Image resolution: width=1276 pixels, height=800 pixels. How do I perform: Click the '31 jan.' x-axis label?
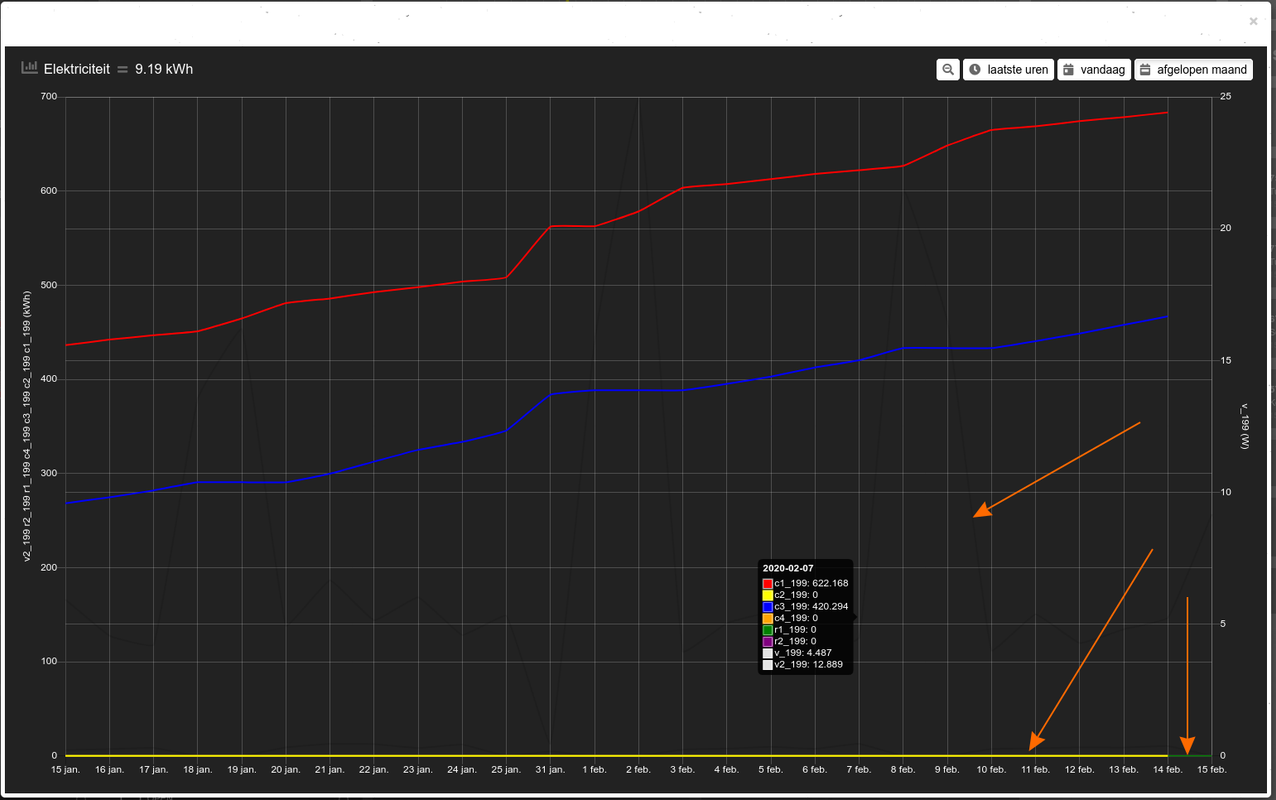pos(550,770)
